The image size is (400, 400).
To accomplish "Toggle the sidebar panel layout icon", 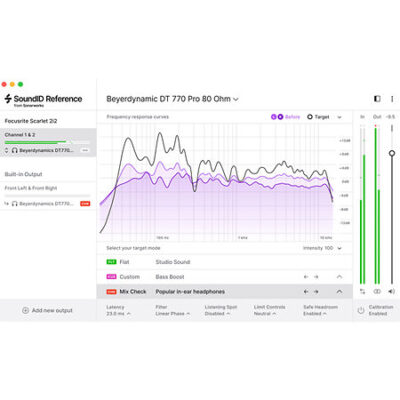I will tap(377, 99).
